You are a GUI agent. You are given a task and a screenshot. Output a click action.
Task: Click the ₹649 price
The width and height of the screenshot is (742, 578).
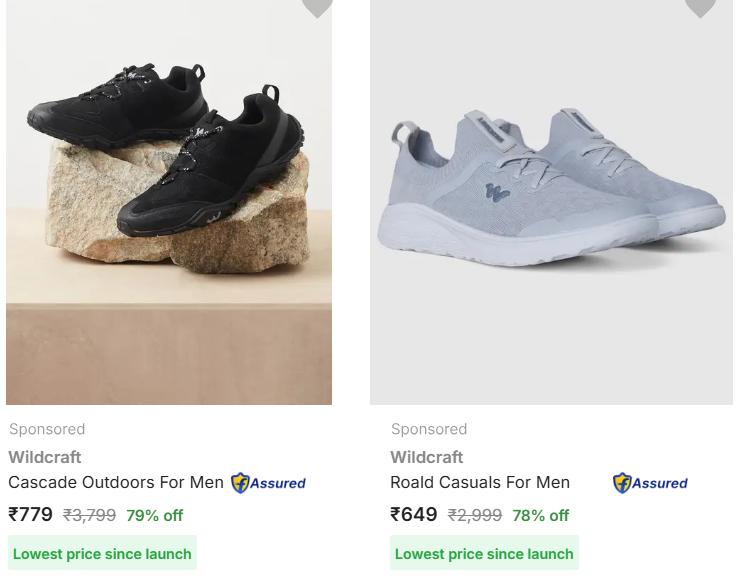coord(414,515)
